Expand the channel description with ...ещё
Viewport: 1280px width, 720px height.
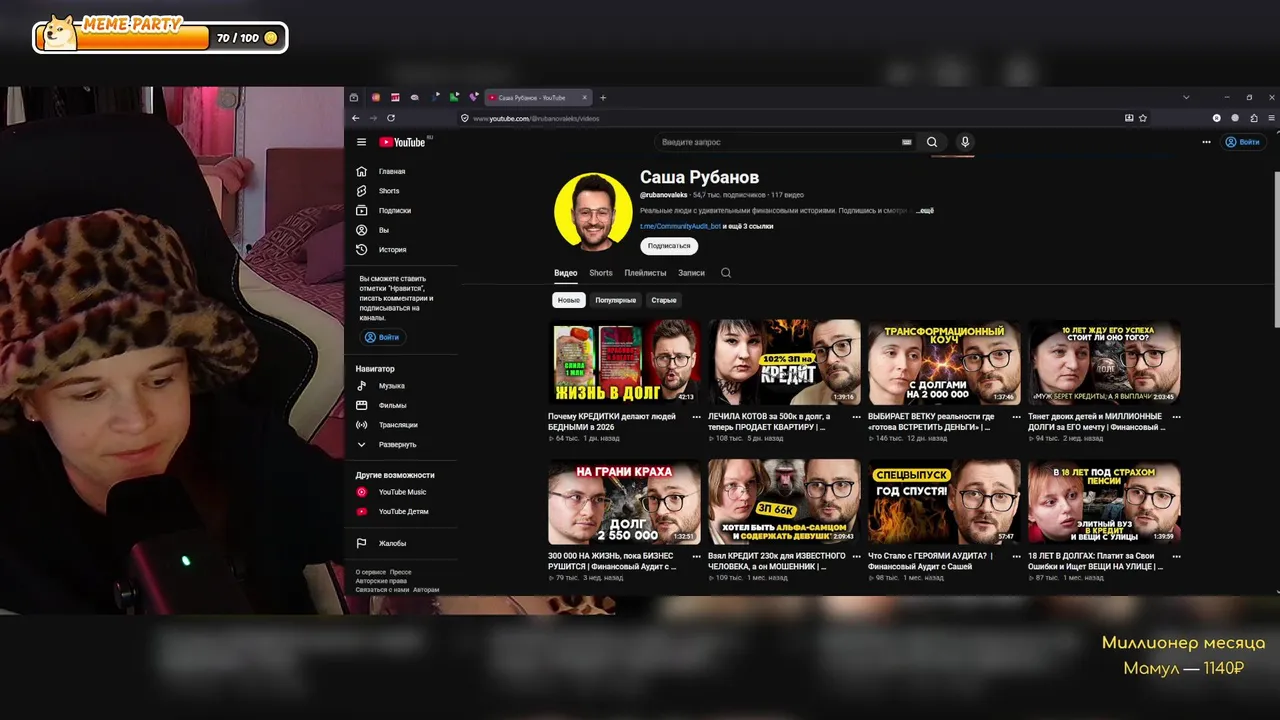[x=925, y=211]
